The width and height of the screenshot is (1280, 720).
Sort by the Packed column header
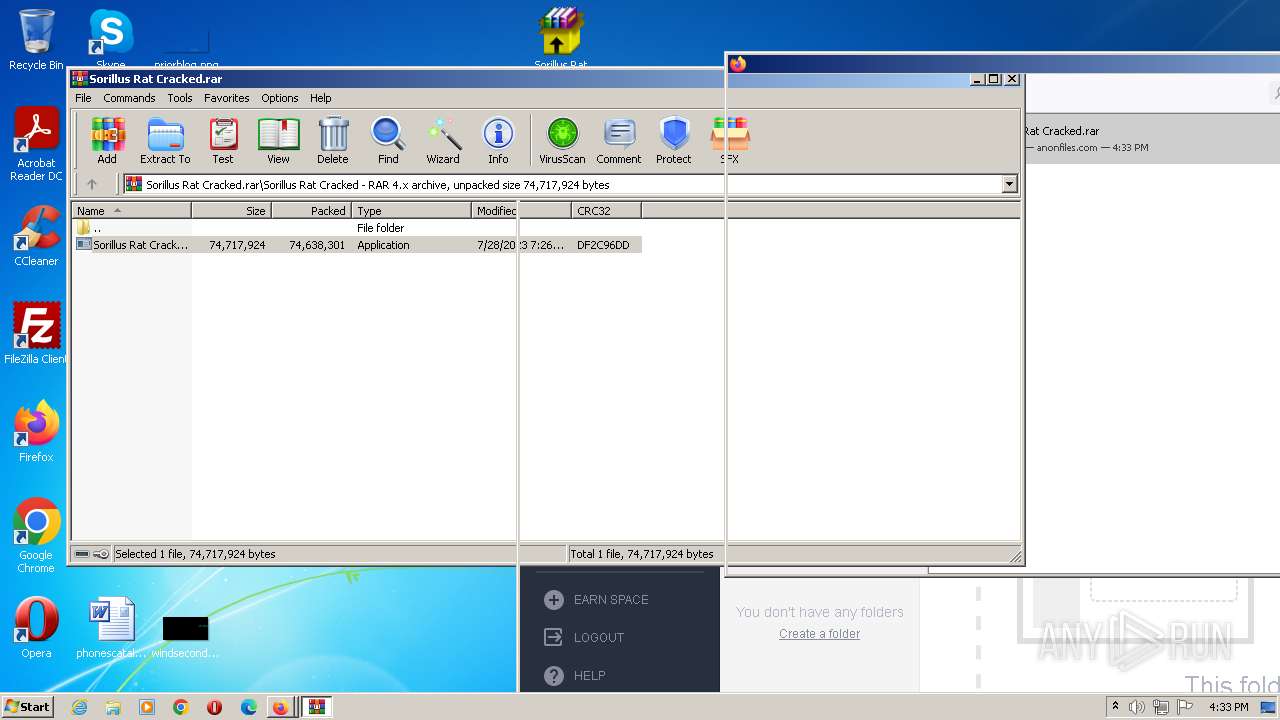pyautogui.click(x=311, y=211)
